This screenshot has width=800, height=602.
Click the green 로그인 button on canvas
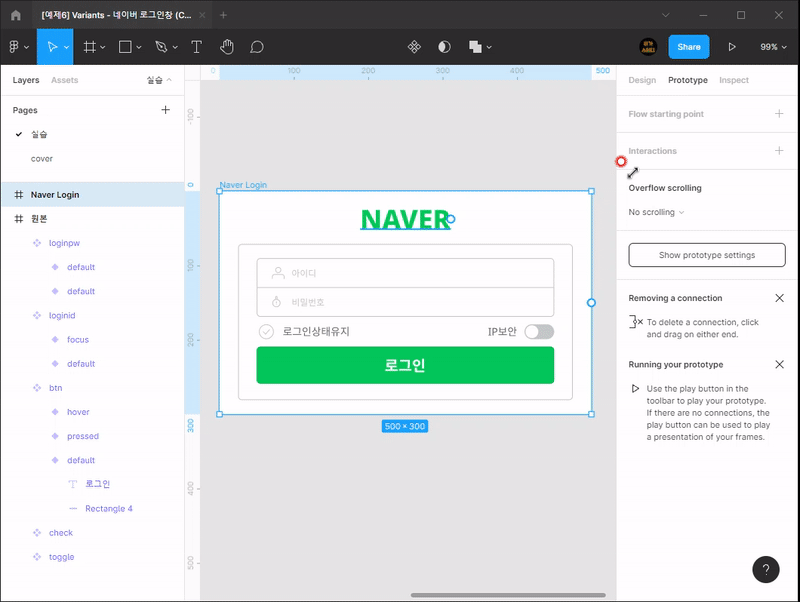[405, 365]
